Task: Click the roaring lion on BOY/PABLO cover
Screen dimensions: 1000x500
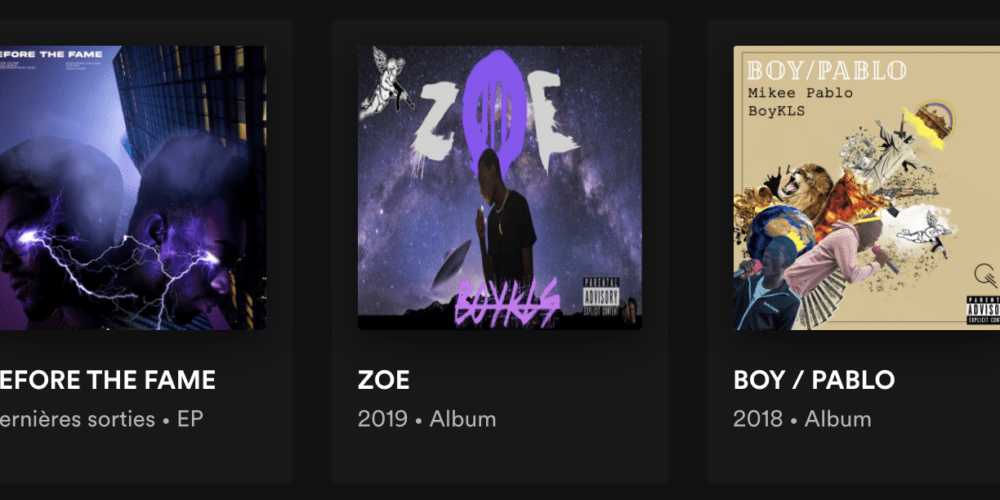Action: coord(804,187)
